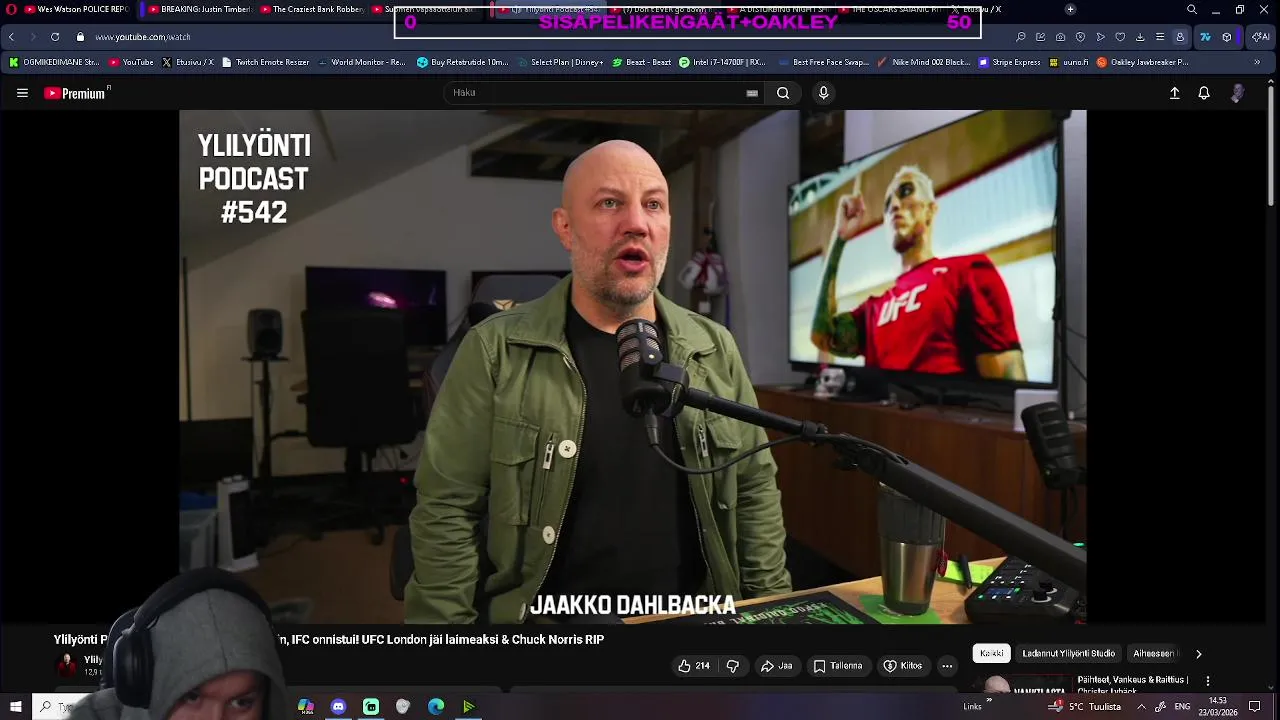Open options for Päihteet, Vankeus & Raittius video
1280x720 pixels.
(x=1208, y=681)
